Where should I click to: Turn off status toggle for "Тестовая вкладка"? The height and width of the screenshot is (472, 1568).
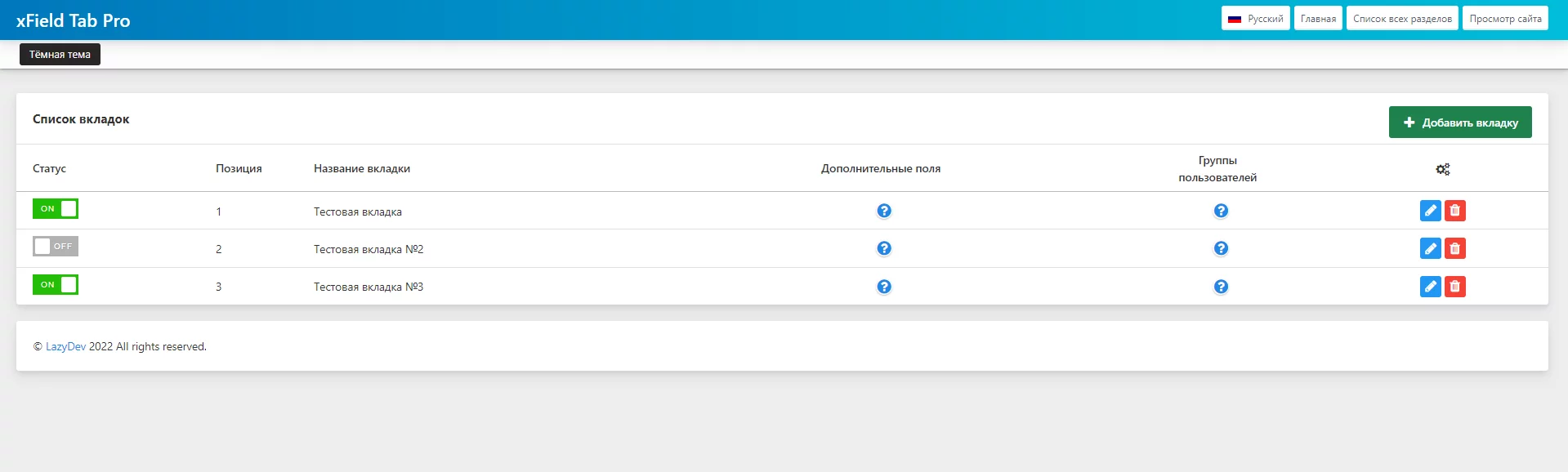pos(56,209)
